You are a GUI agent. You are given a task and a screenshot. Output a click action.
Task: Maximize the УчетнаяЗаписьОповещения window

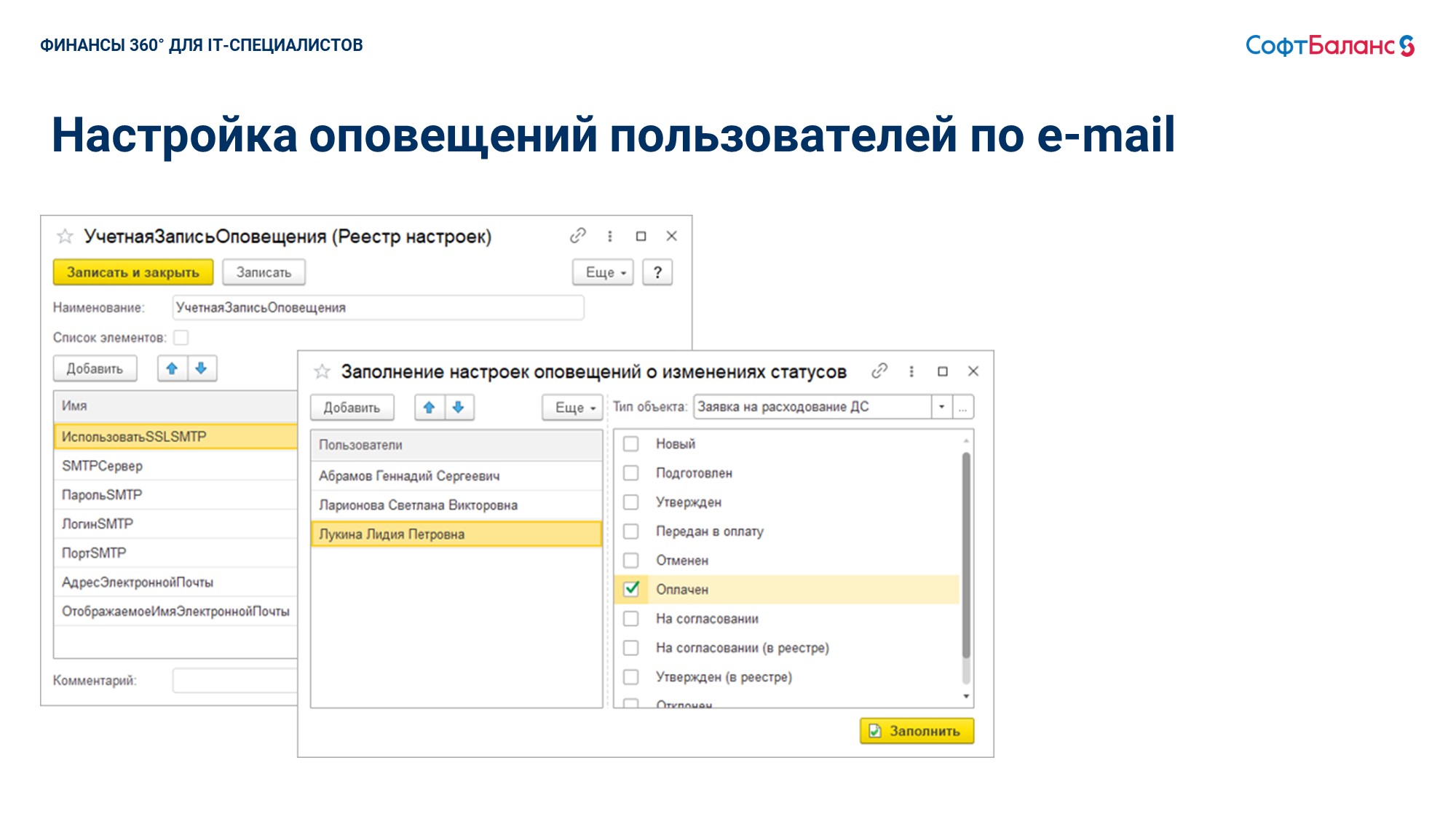point(641,236)
